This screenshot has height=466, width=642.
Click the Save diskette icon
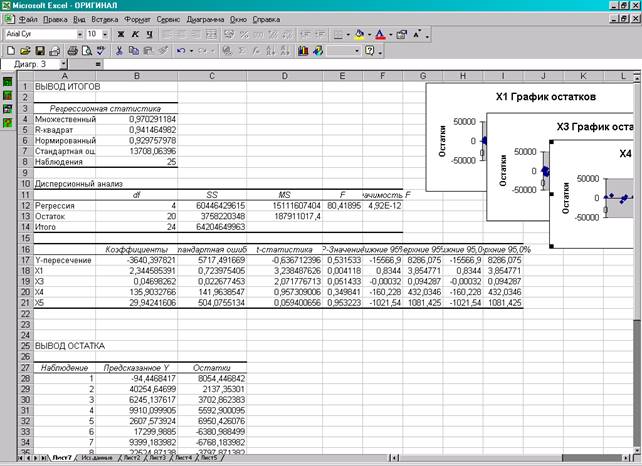point(40,50)
